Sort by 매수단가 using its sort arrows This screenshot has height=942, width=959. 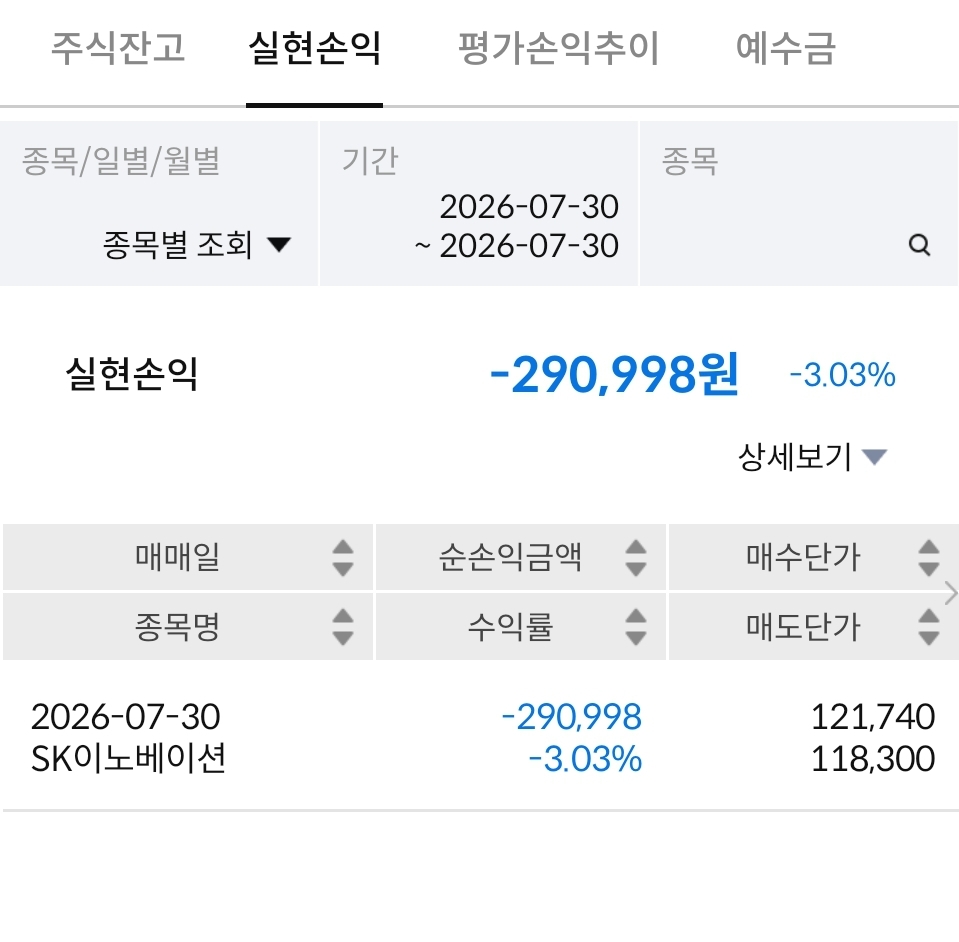[x=928, y=557]
